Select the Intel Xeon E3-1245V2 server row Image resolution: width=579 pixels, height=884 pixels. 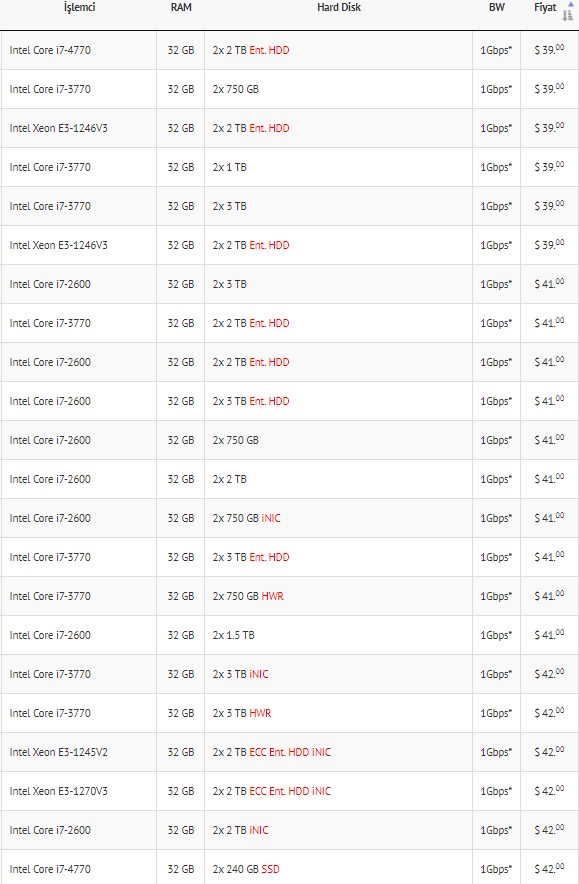(289, 752)
